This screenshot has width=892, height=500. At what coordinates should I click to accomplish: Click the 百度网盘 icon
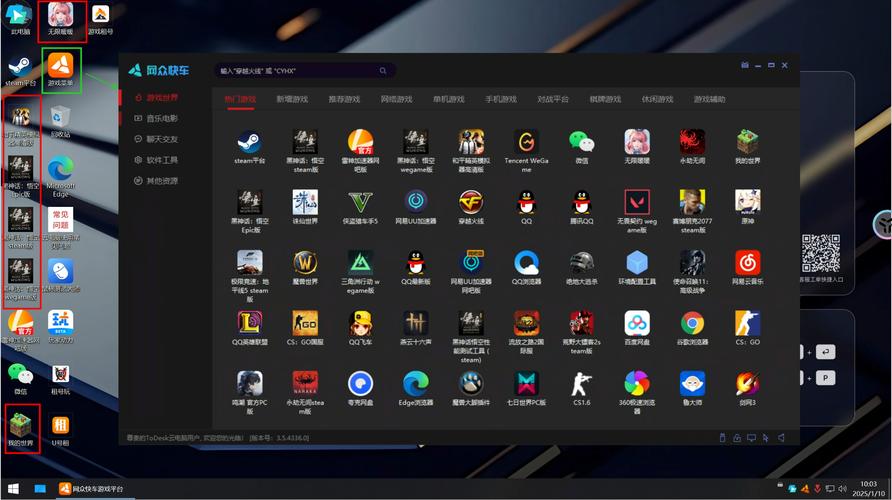637,323
